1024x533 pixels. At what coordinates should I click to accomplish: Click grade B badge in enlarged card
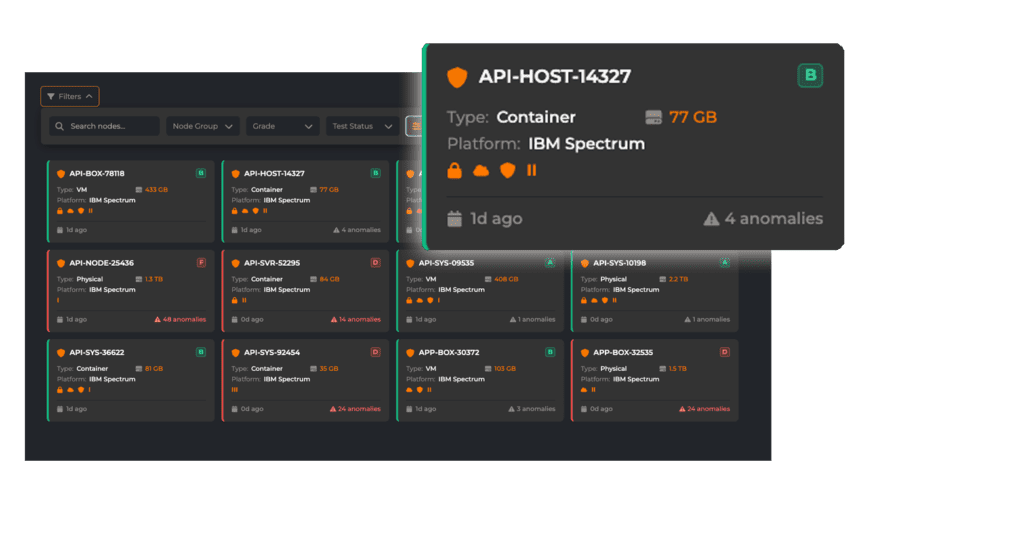(x=810, y=75)
